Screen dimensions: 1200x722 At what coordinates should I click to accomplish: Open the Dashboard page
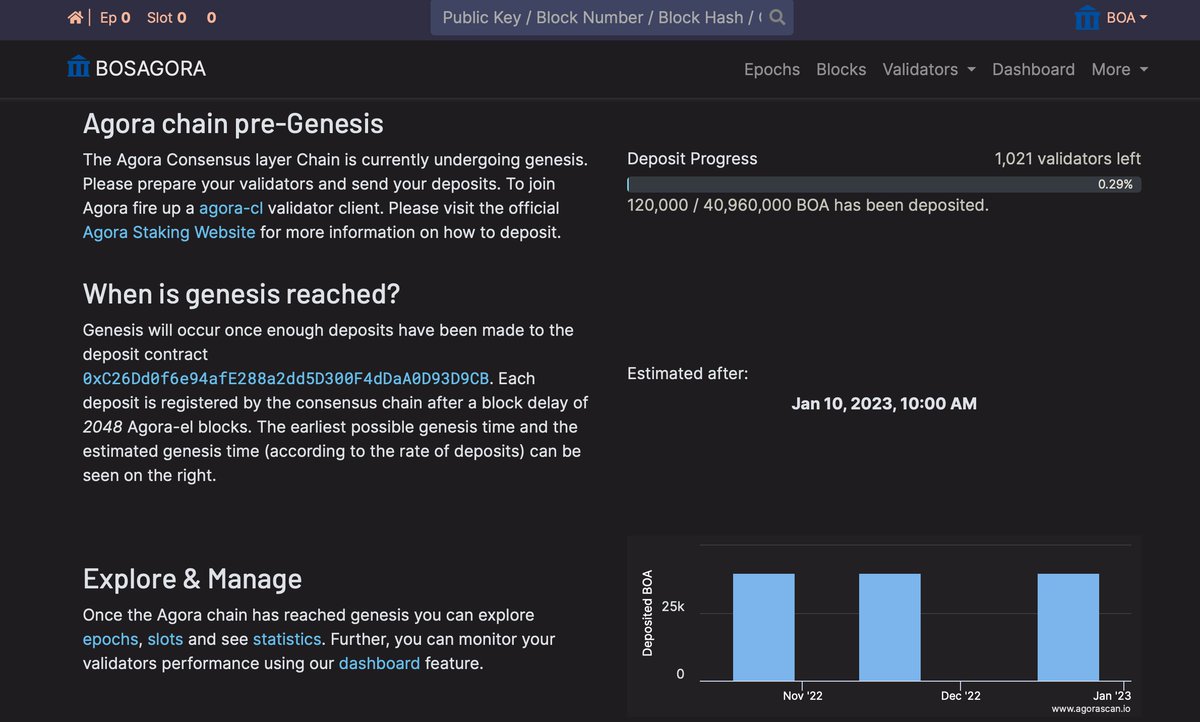pyautogui.click(x=1033, y=69)
